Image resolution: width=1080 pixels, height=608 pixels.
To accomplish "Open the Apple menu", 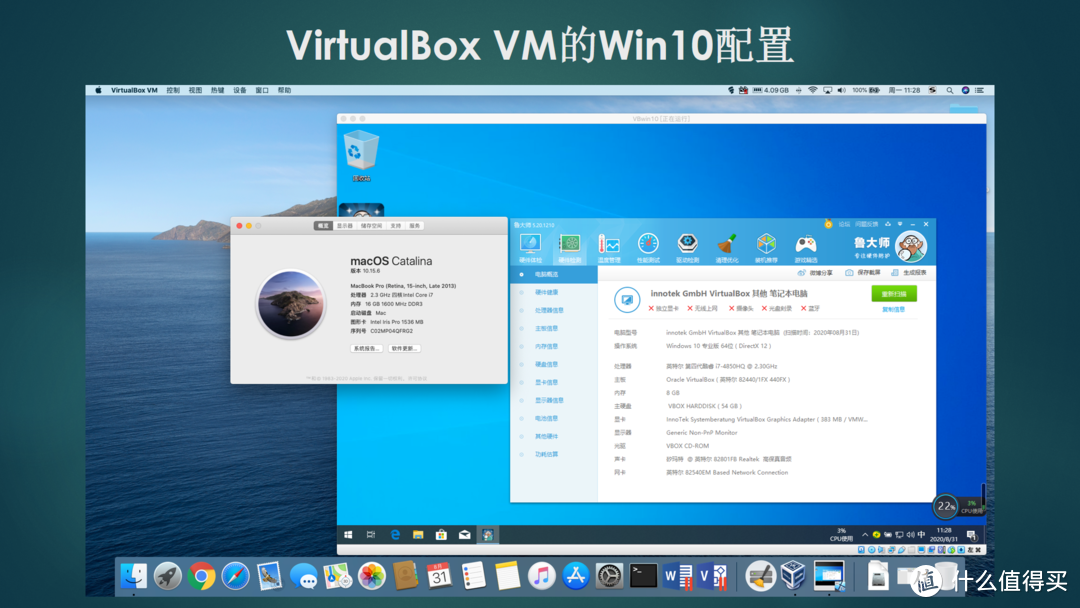I will (98, 90).
